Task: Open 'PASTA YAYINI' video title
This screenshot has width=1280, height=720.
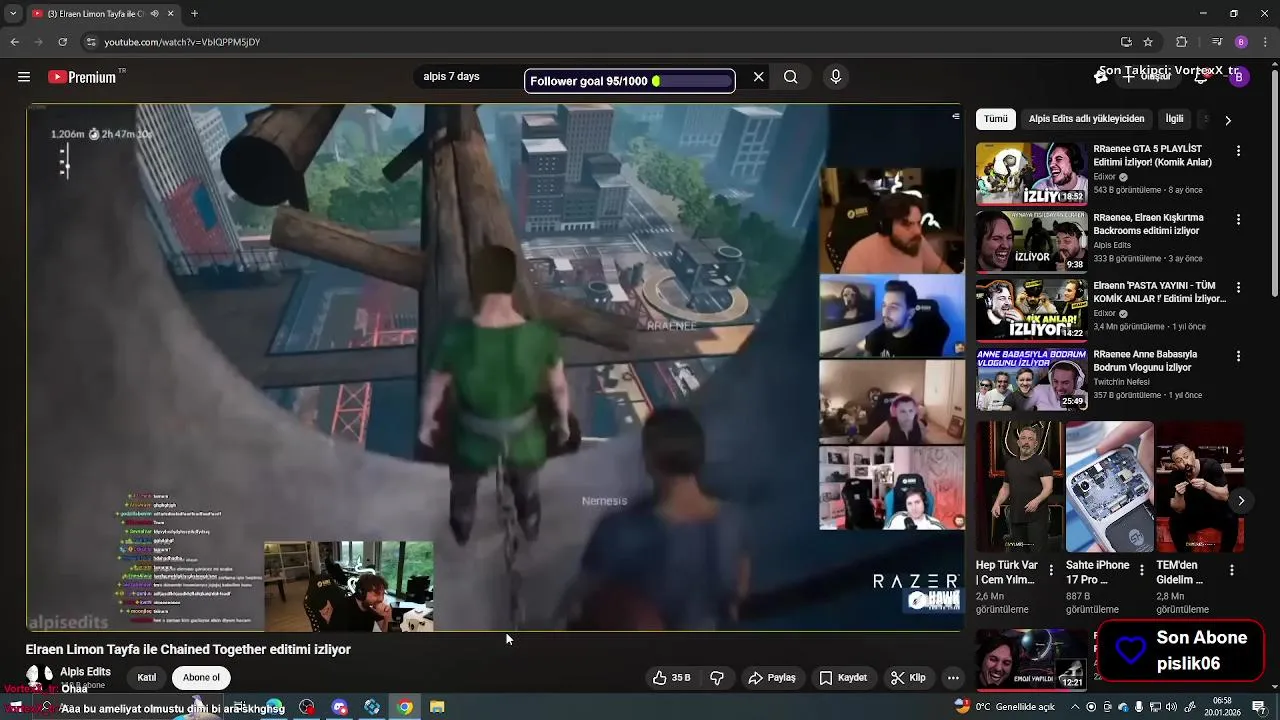Action: tap(1159, 292)
